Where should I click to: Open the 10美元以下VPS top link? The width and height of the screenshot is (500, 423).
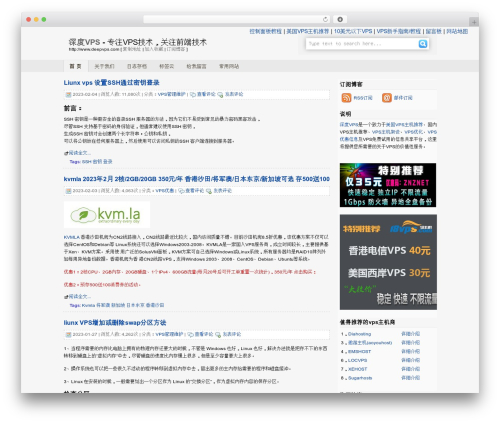coord(353,31)
